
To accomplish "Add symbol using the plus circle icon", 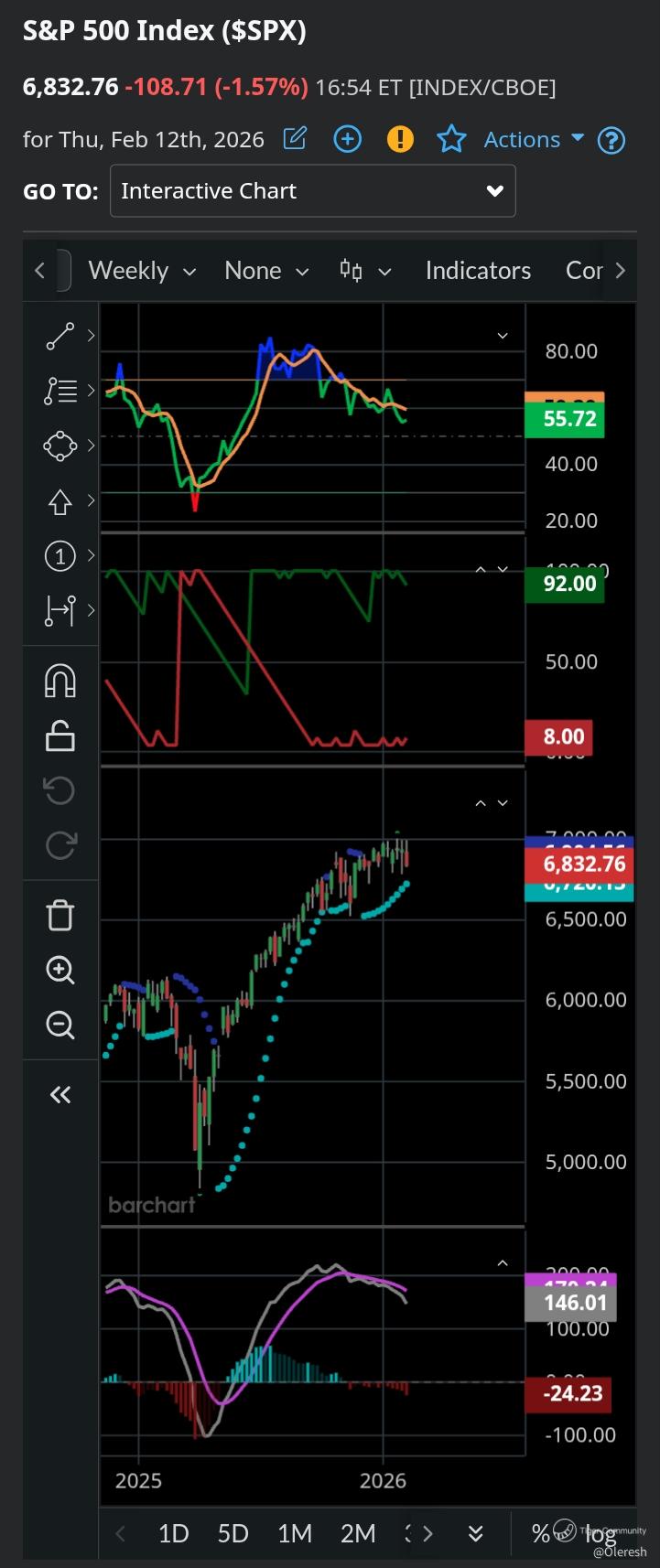I will click(347, 139).
